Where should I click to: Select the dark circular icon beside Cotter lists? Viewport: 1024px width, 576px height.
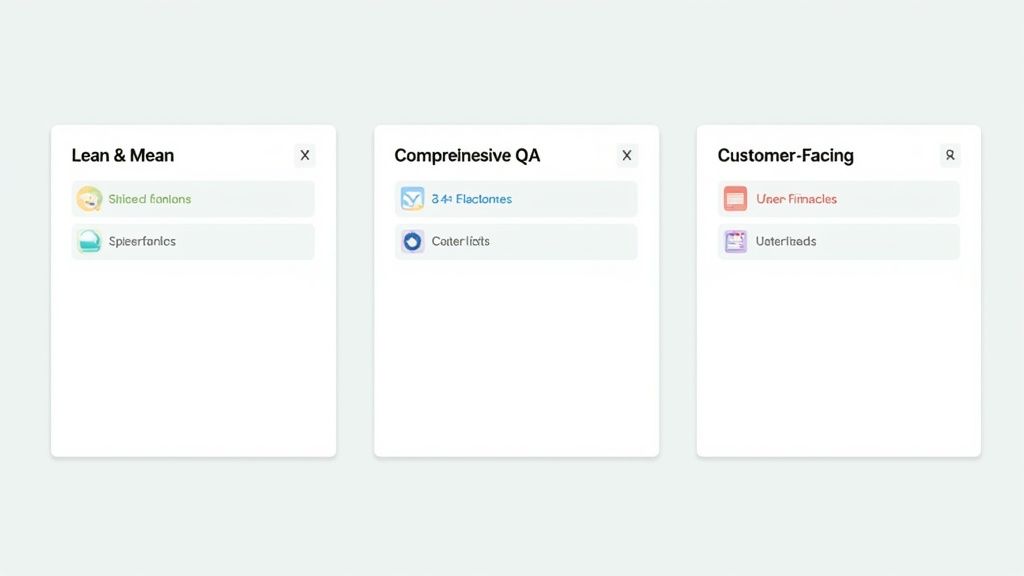click(411, 241)
